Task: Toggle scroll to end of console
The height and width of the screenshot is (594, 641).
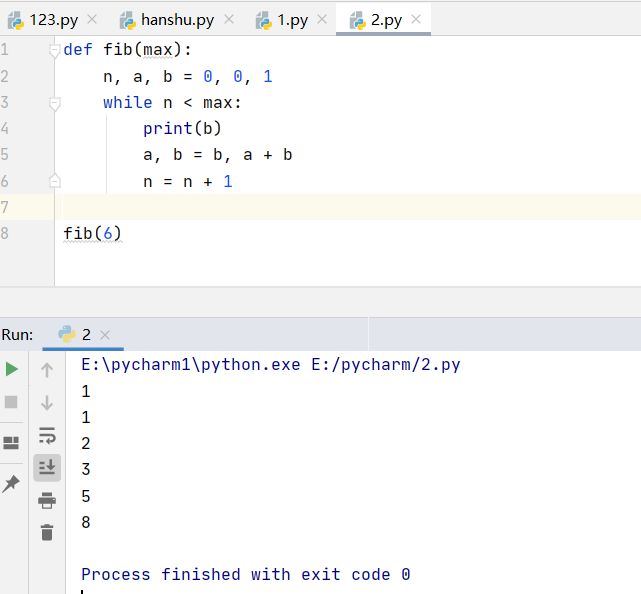Action: click(47, 467)
